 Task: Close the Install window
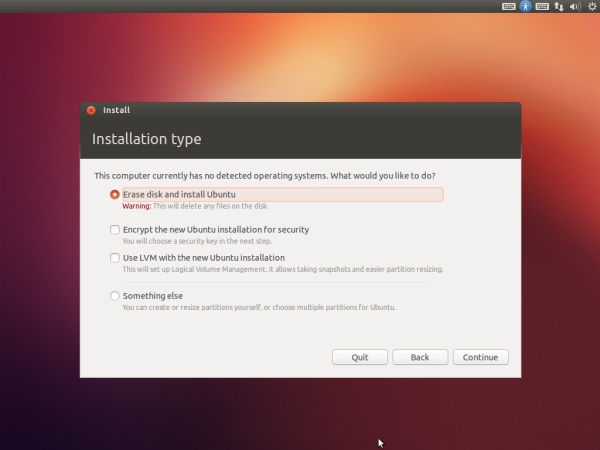tap(91, 110)
